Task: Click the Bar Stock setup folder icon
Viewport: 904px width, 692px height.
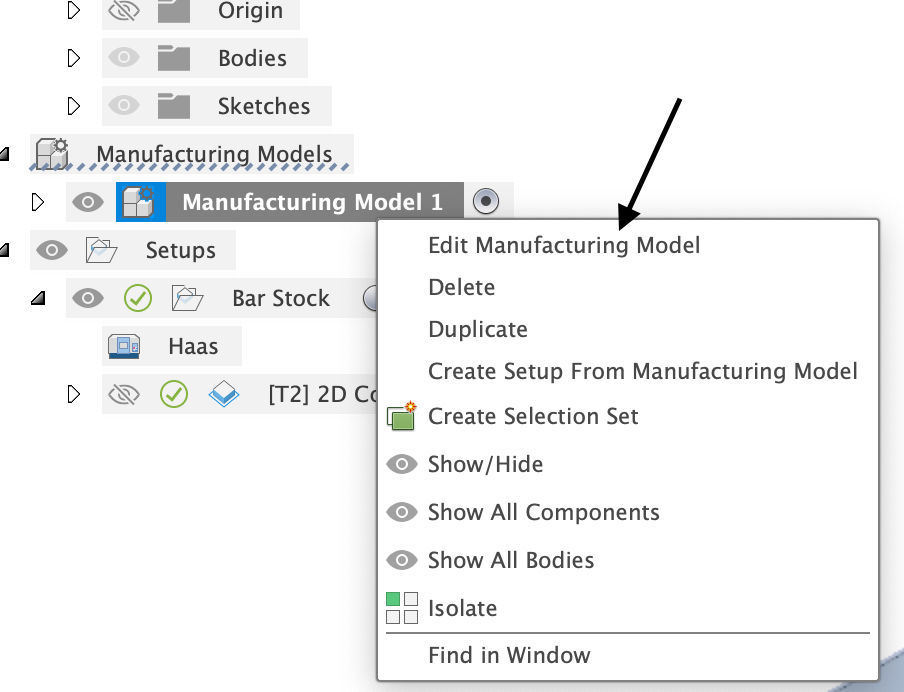Action: [x=187, y=297]
